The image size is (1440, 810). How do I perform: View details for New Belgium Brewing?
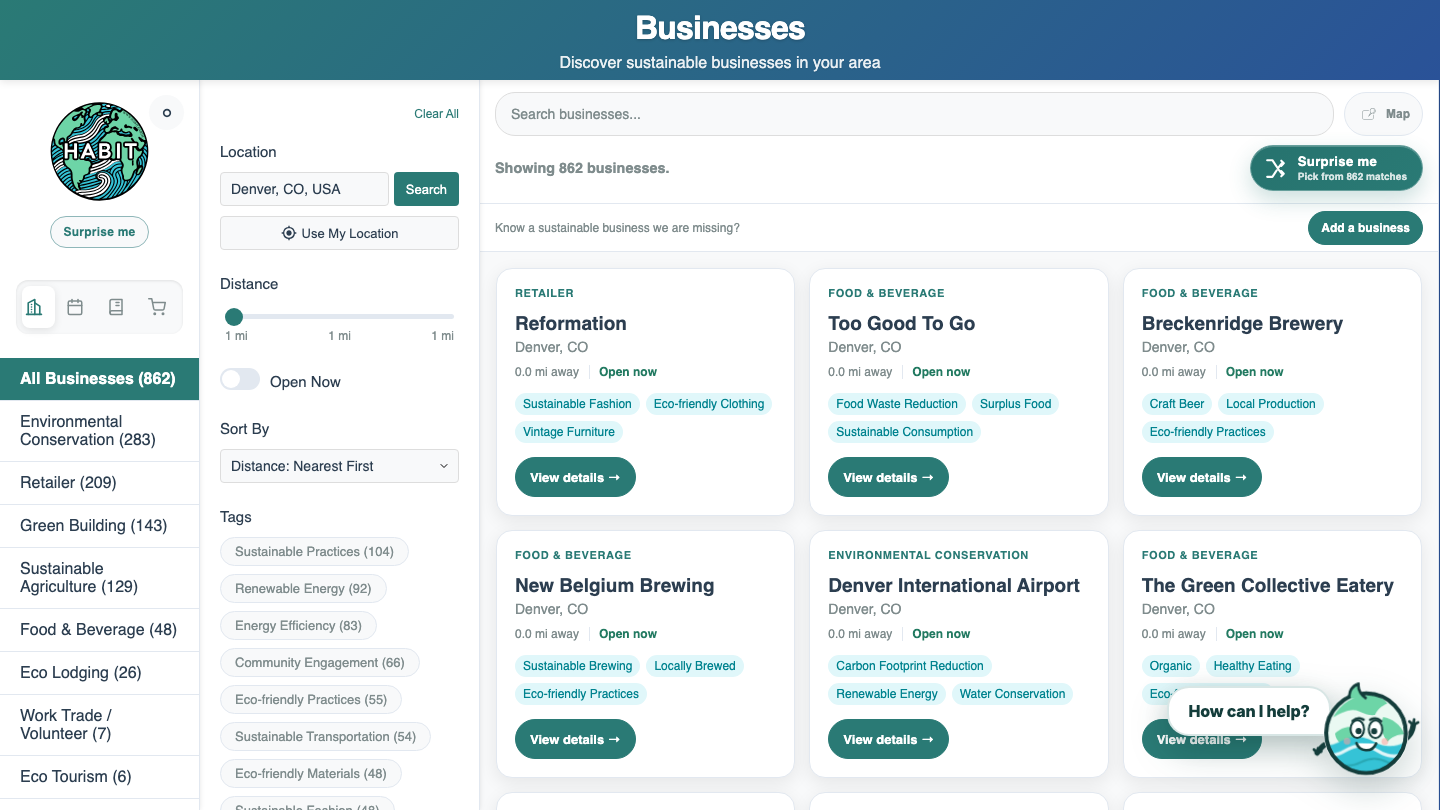(575, 739)
